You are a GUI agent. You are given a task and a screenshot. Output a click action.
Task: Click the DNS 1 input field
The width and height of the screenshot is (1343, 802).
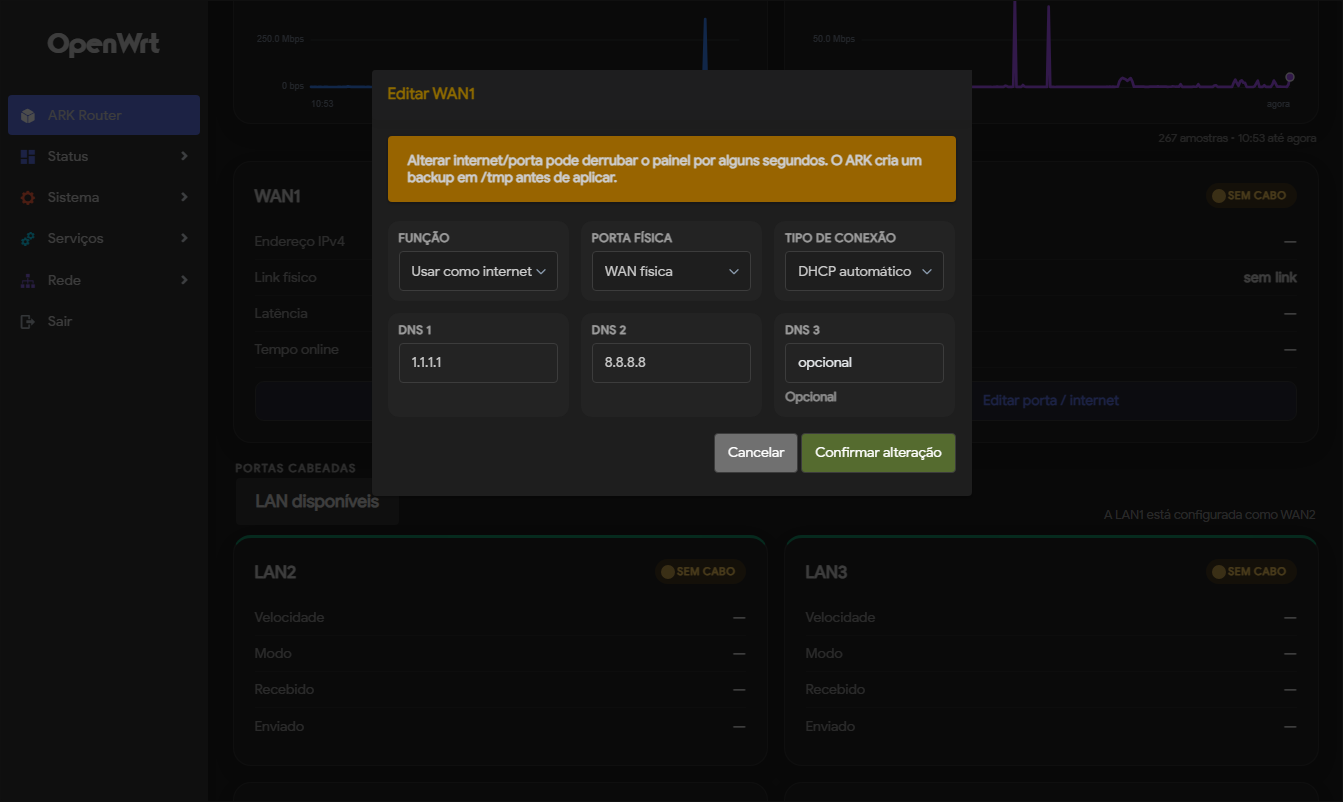tap(478, 363)
